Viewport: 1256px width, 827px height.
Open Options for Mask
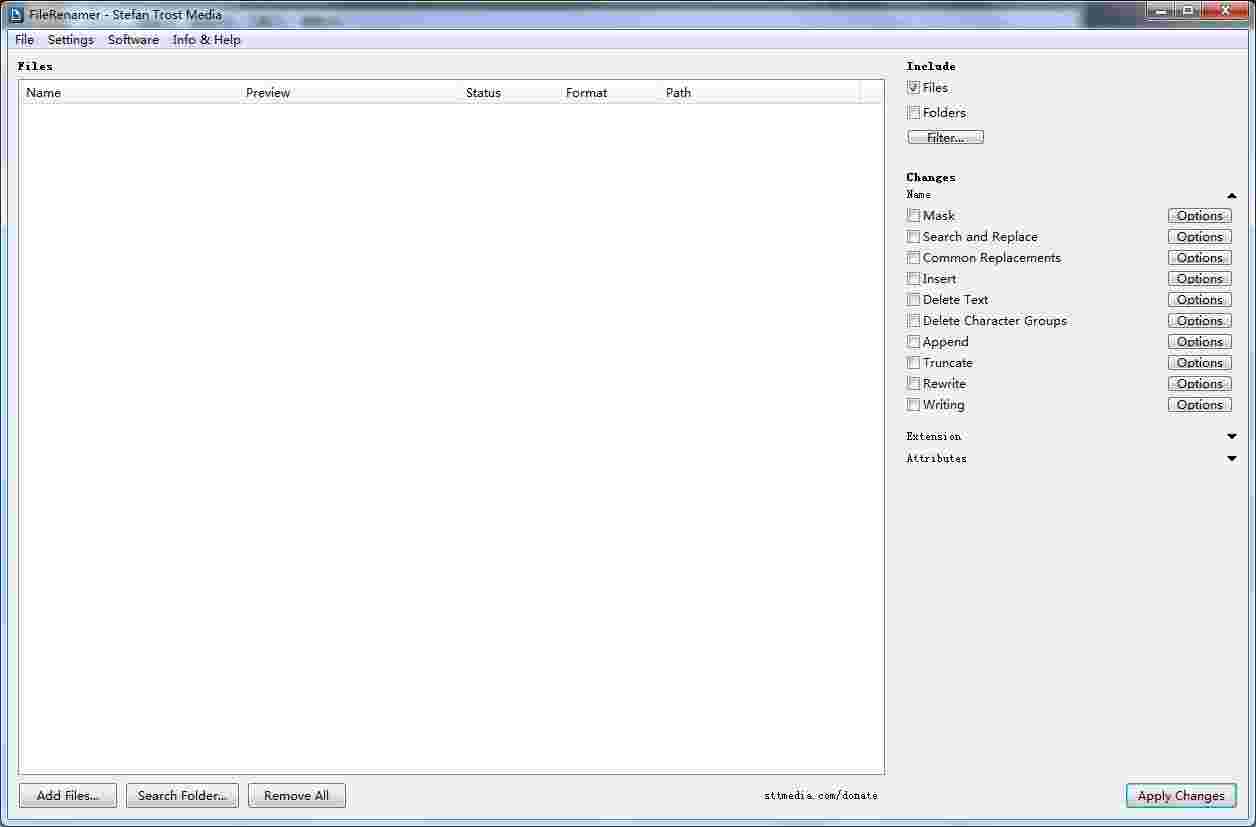click(1200, 216)
